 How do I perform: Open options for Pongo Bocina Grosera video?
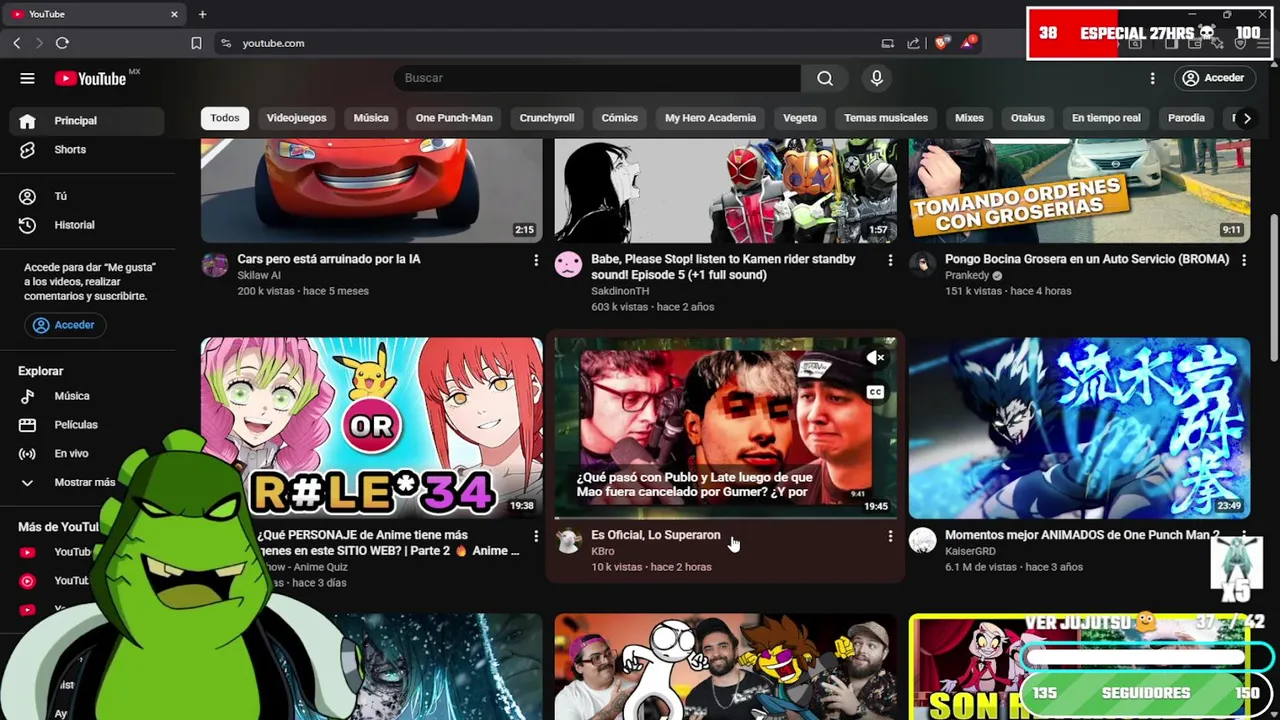(1244, 260)
